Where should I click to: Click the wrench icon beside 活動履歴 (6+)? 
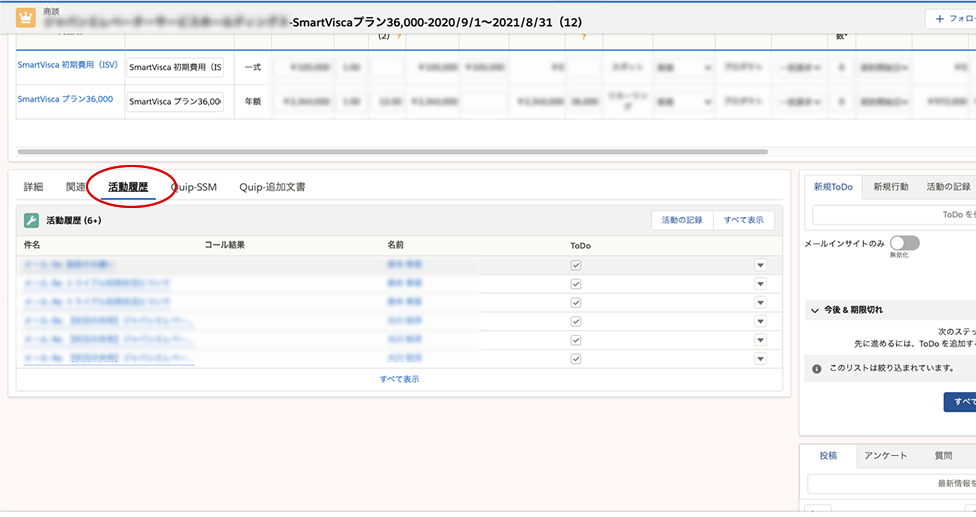pos(31,220)
